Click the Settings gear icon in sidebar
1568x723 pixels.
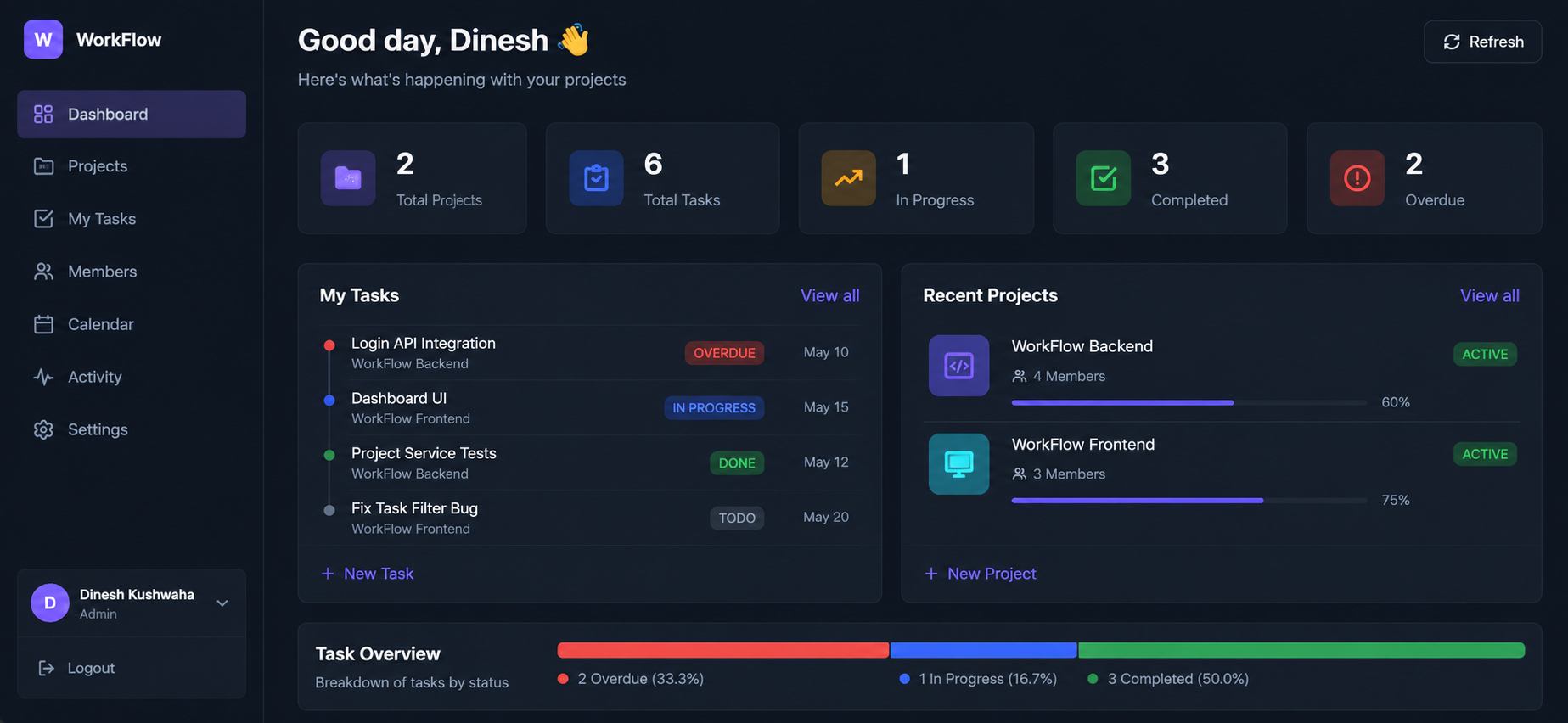[43, 429]
